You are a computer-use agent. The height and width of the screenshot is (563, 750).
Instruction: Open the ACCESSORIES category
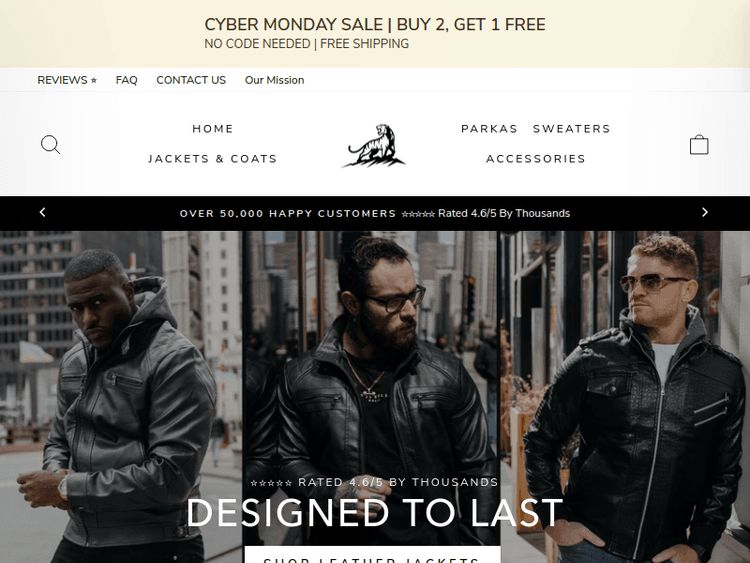(536, 159)
